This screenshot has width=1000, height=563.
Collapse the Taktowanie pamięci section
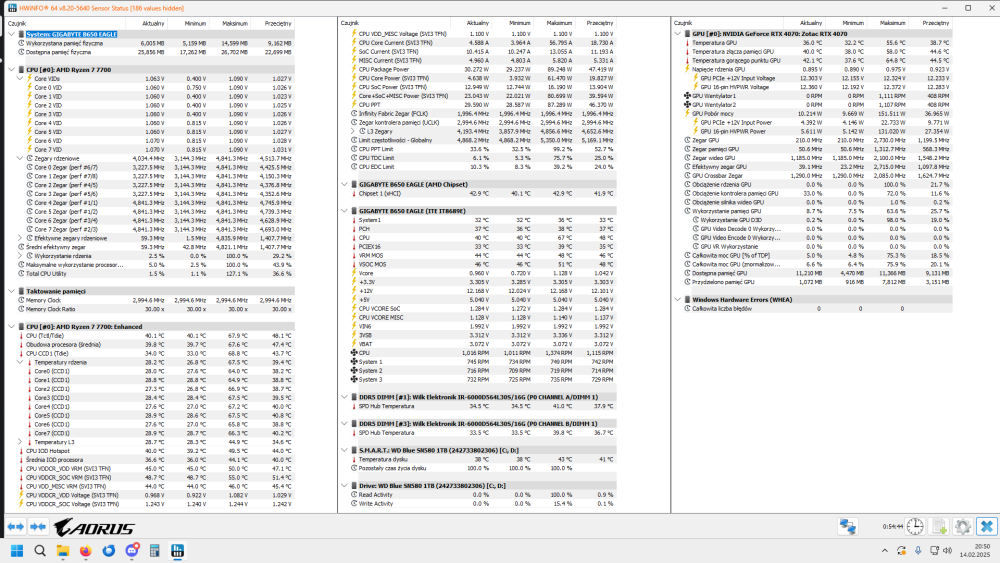11,290
